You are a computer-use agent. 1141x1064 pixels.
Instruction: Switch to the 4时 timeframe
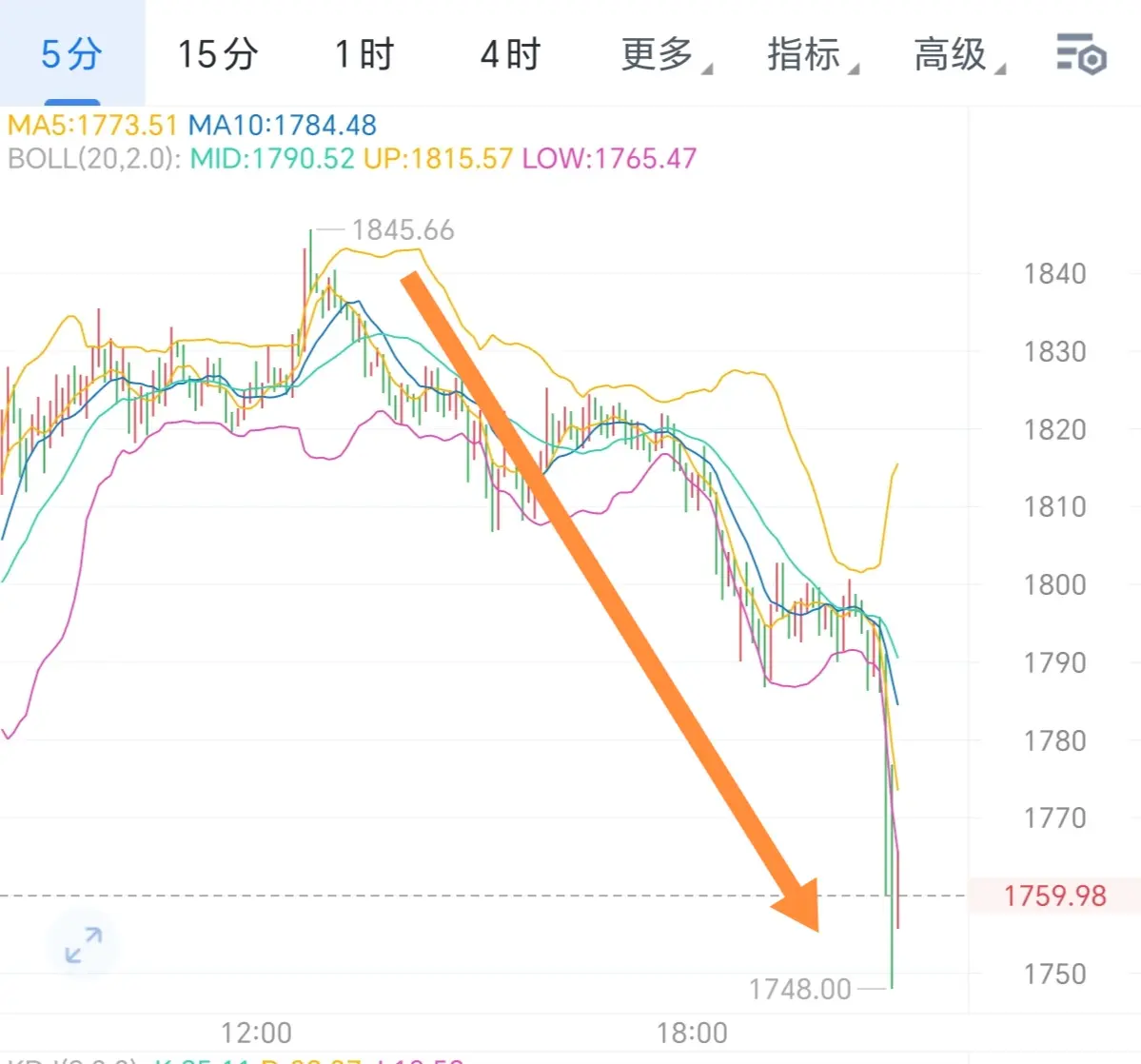[x=510, y=54]
